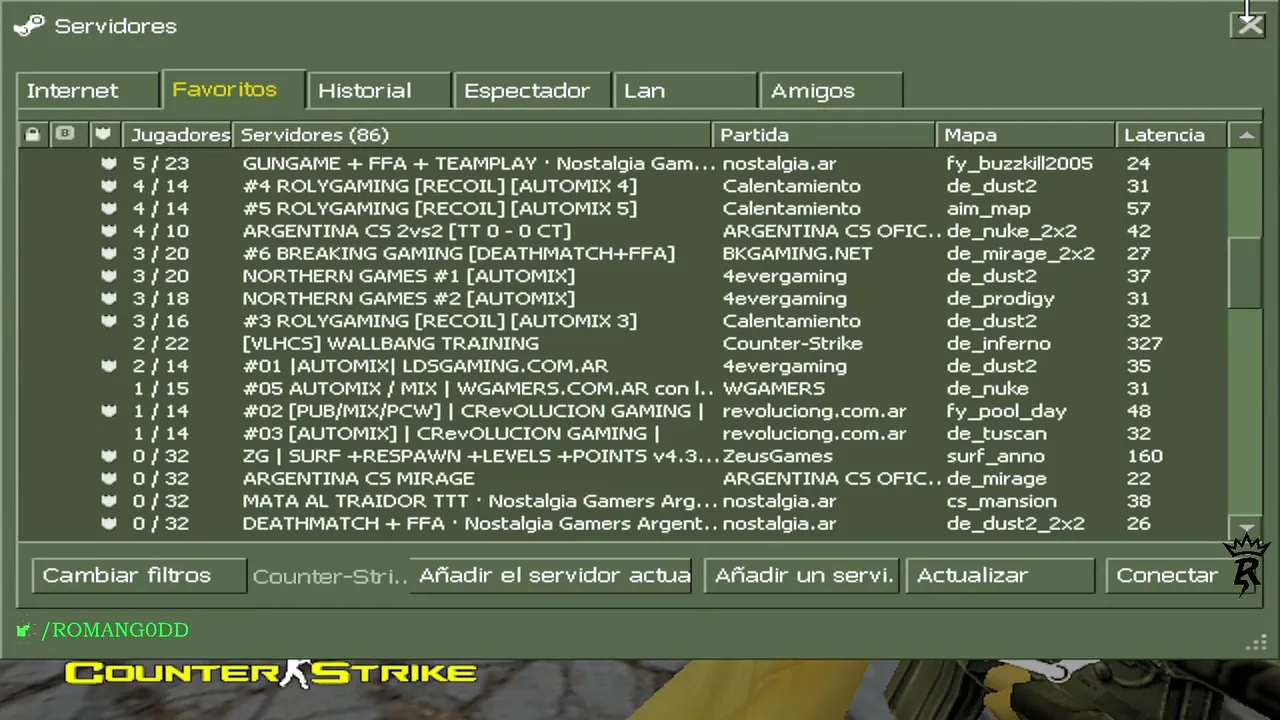
Task: Click Añadir un servidor button
Action: 801,575
